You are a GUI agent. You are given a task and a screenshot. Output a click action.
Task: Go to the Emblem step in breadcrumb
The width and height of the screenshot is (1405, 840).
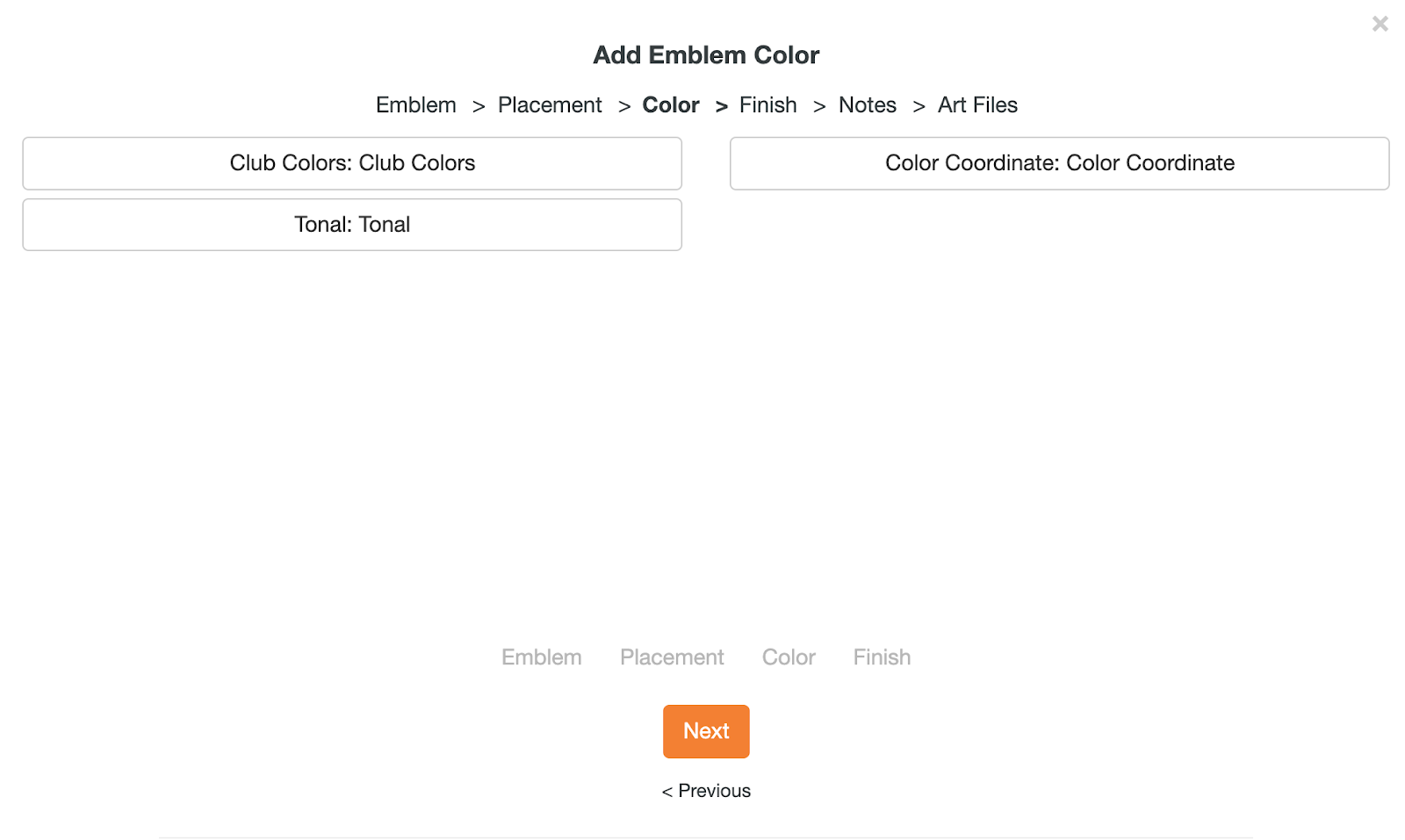[416, 105]
